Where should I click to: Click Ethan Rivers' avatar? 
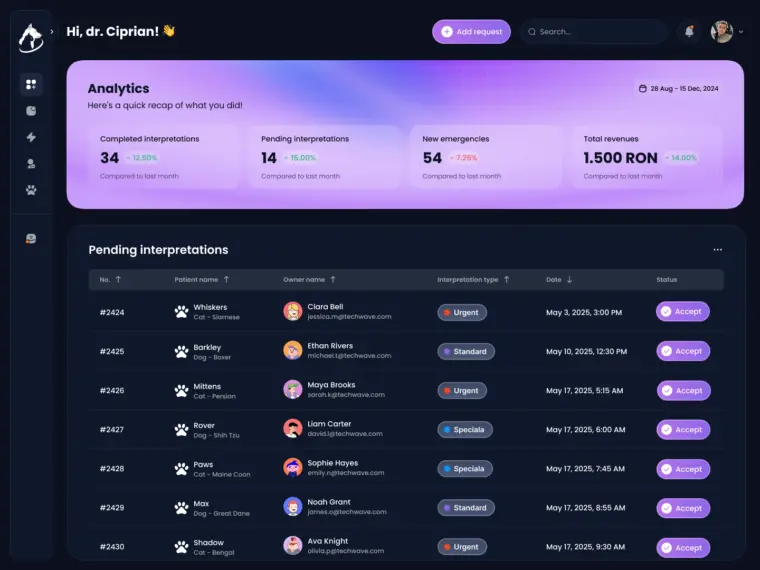293,350
